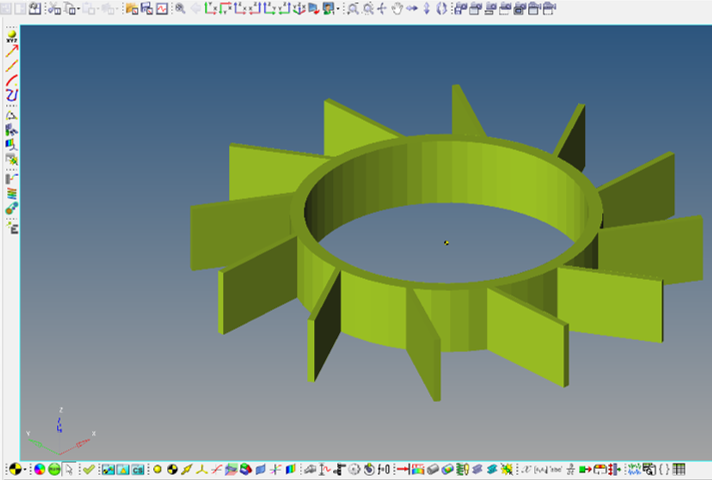Select the red line drawing tool
The image size is (712, 480).
(12, 51)
